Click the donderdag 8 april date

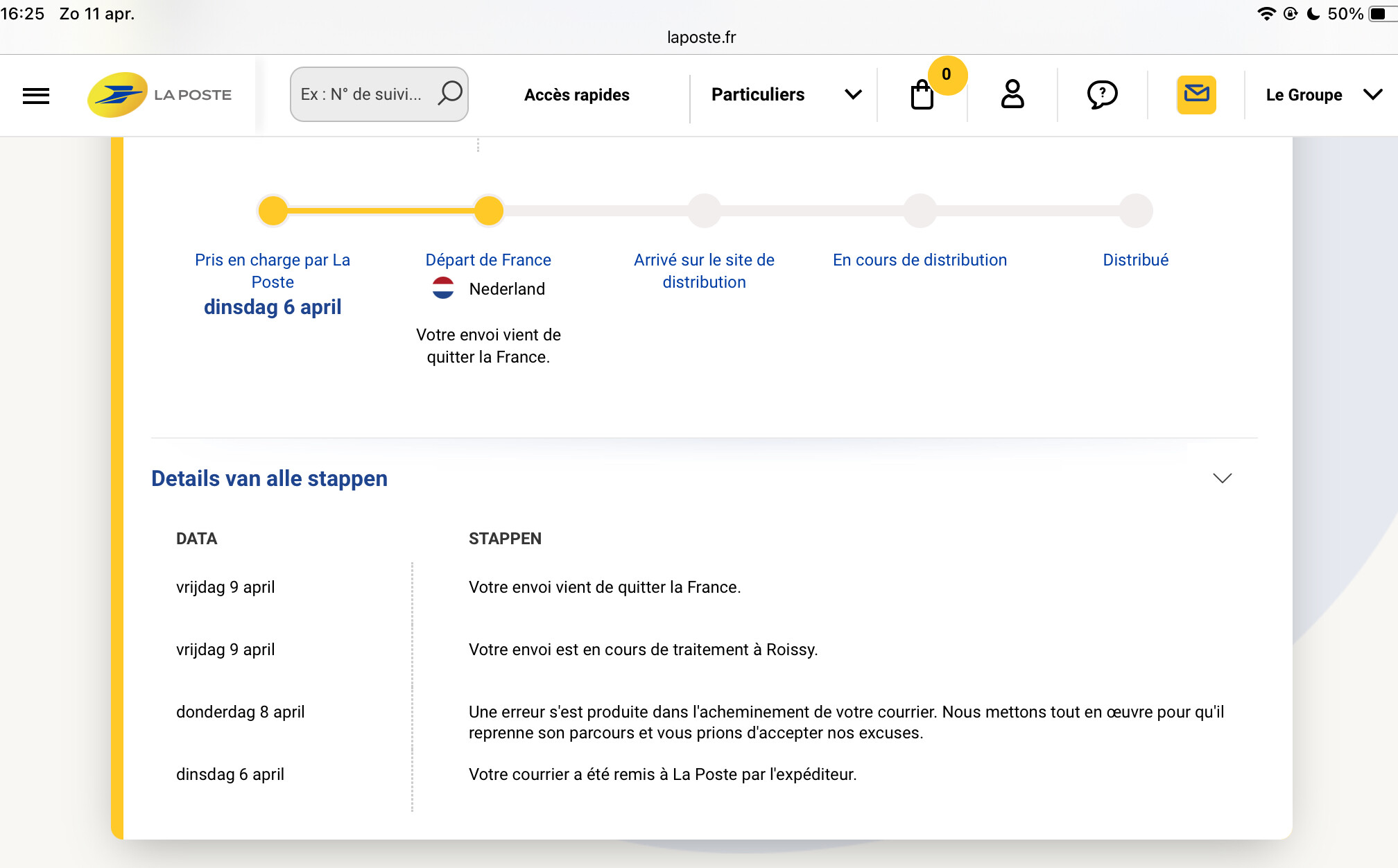241,712
